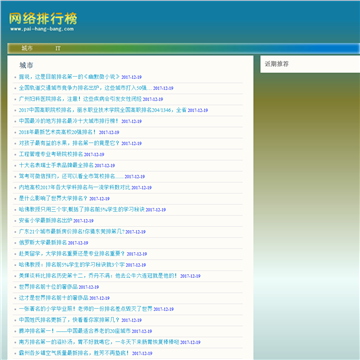
Task: Open the IT navigation tab
Action: point(58,49)
